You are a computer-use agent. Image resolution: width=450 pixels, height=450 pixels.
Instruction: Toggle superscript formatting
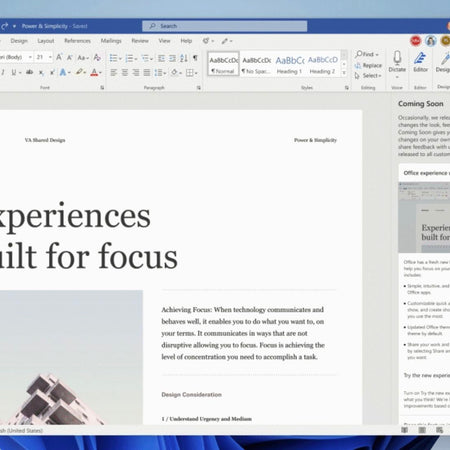click(x=52, y=72)
